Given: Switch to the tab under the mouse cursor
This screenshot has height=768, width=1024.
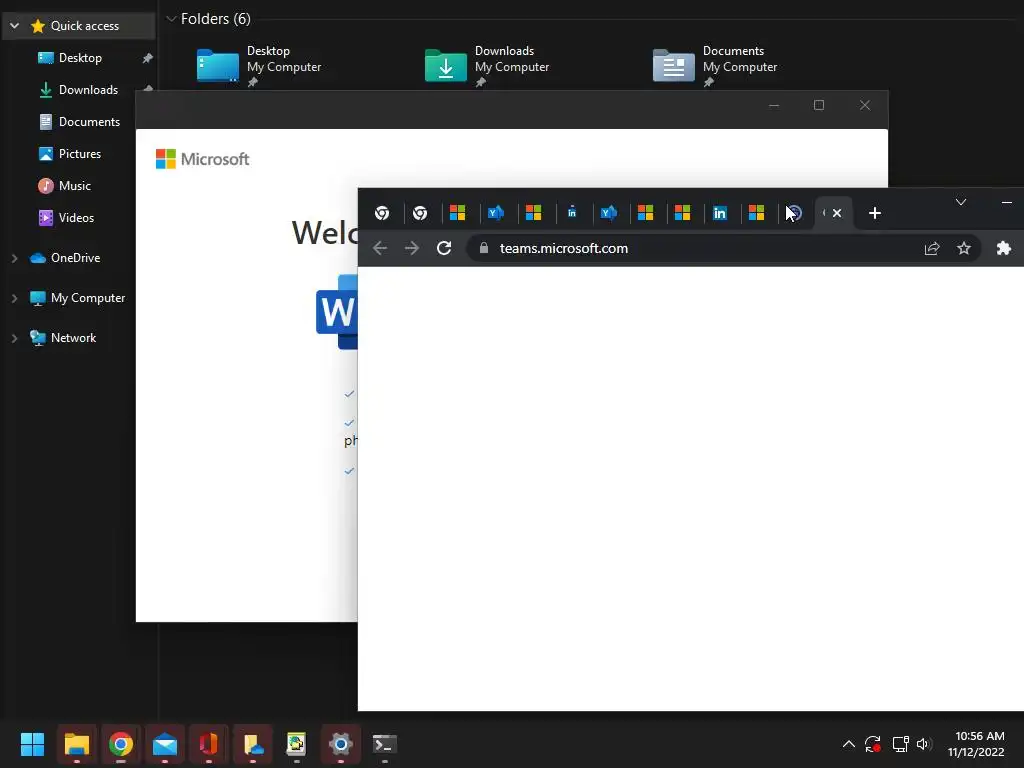Looking at the screenshot, I should pyautogui.click(x=794, y=213).
